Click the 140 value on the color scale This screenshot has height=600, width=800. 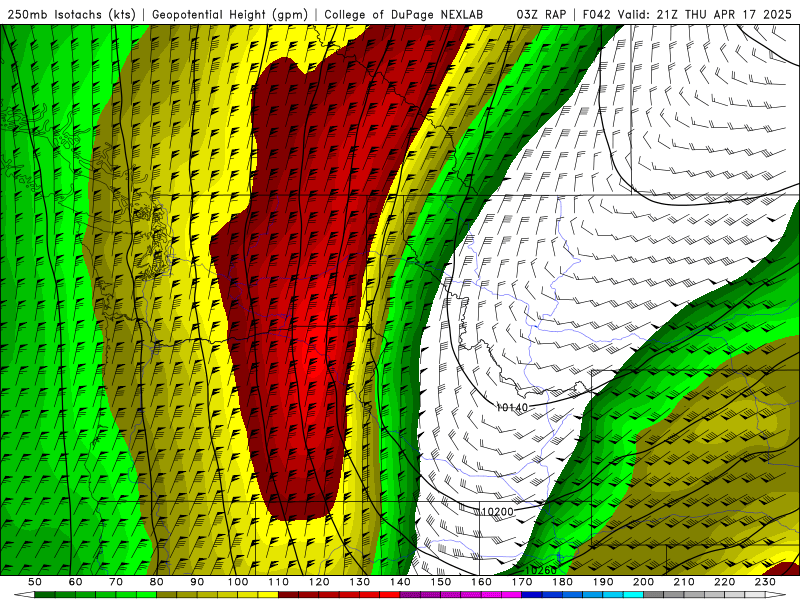point(401,582)
